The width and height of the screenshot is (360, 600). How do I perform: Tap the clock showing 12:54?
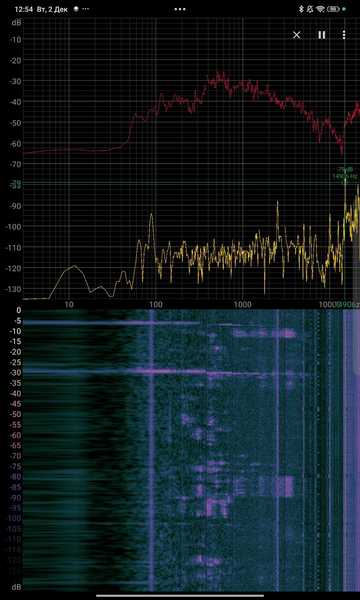(x=23, y=9)
